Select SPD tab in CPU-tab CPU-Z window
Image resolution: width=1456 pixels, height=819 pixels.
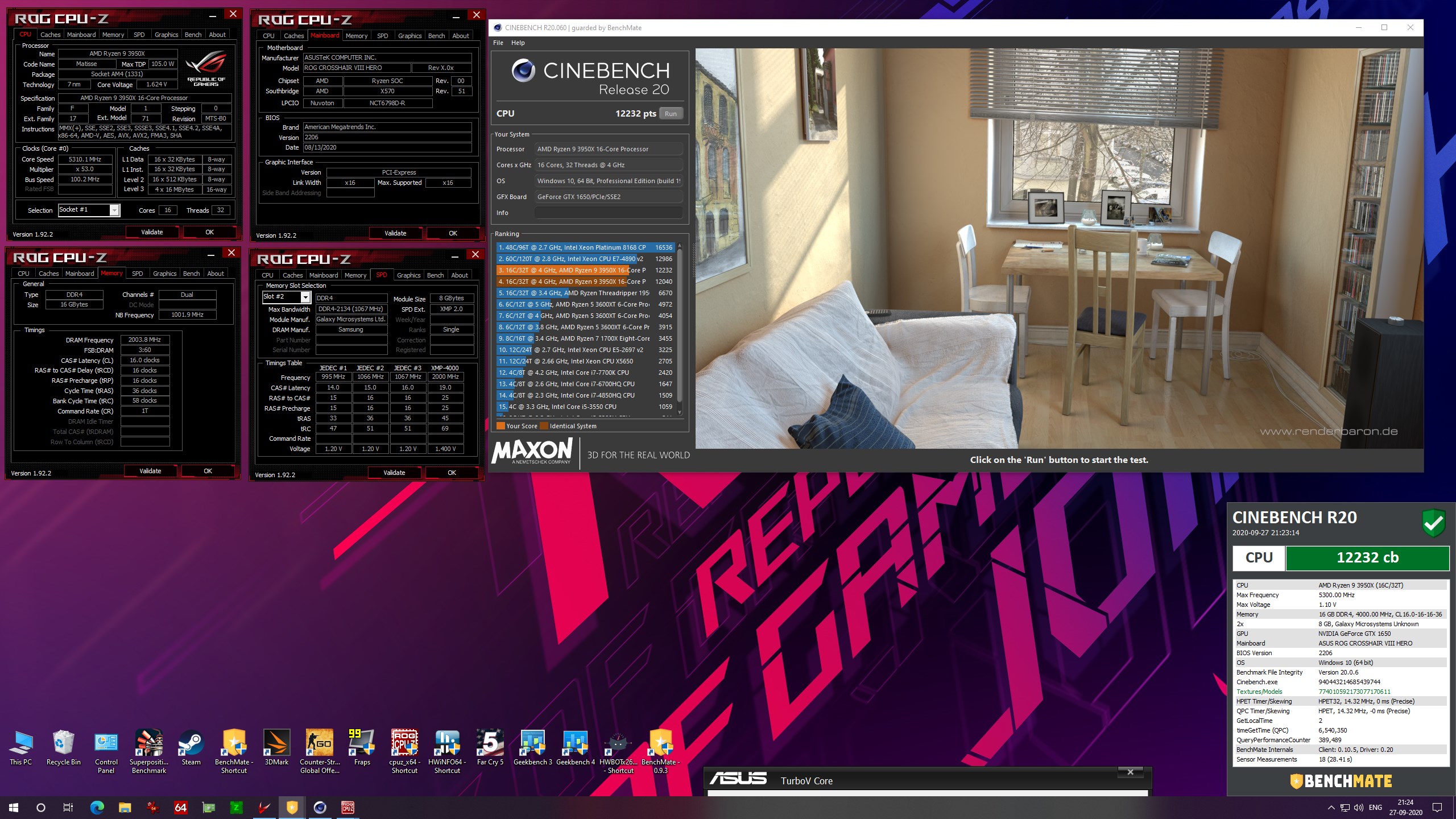coord(139,35)
